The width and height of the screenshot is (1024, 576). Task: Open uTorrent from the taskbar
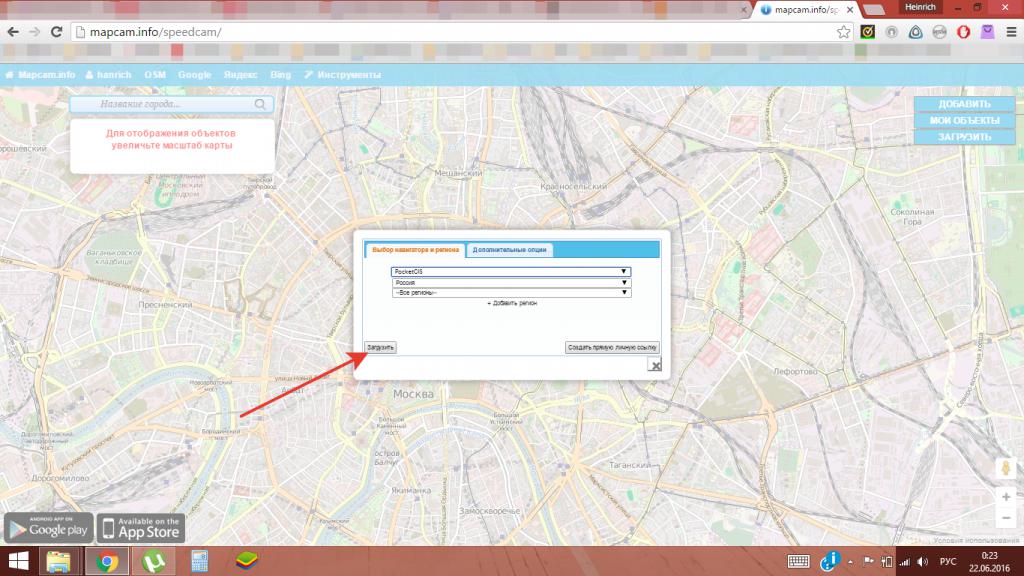click(149, 559)
